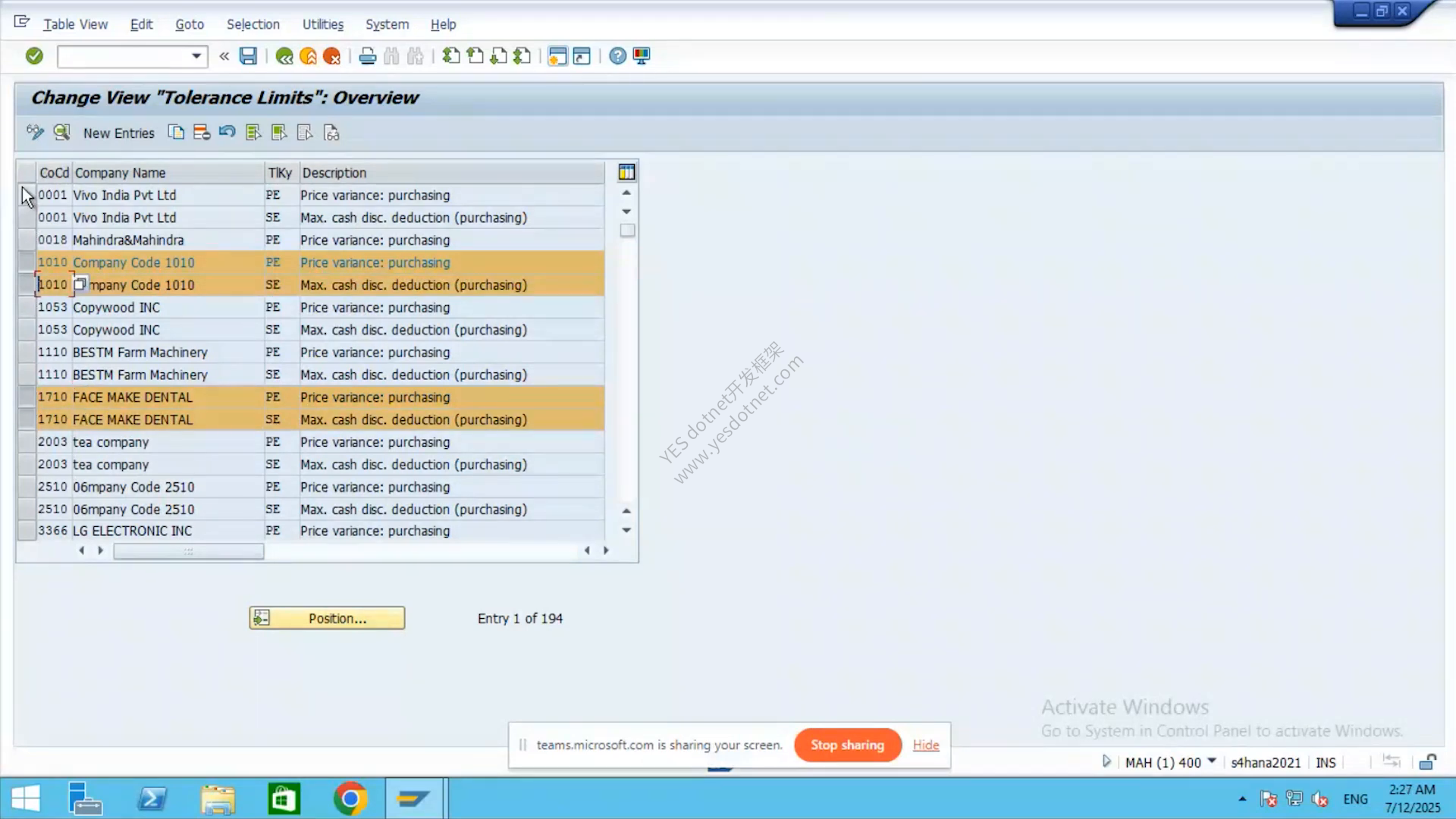Click the Delete entry icon
This screenshot has width=1456, height=819.
(202, 133)
